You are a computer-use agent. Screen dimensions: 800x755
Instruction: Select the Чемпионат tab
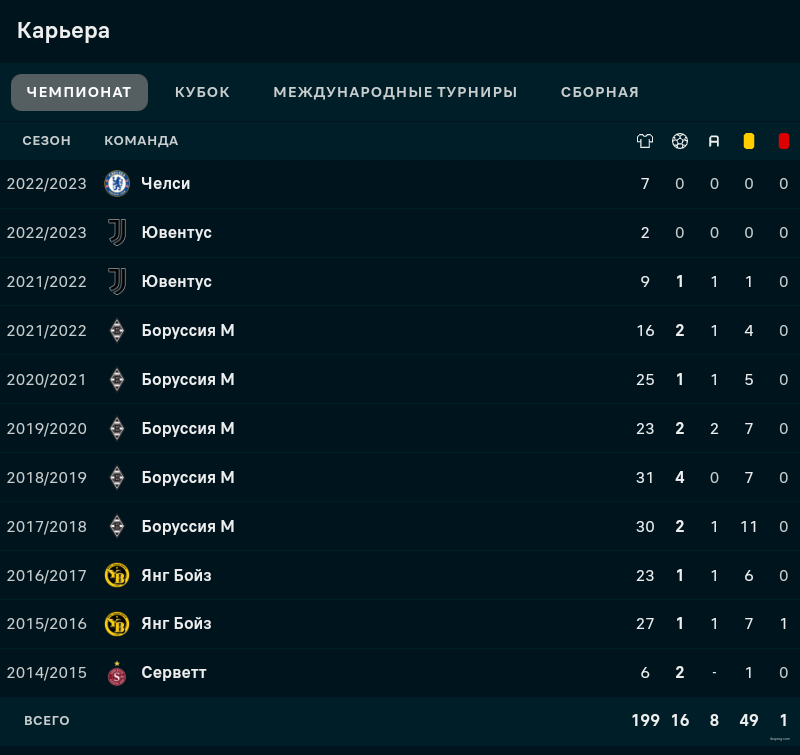[x=79, y=92]
